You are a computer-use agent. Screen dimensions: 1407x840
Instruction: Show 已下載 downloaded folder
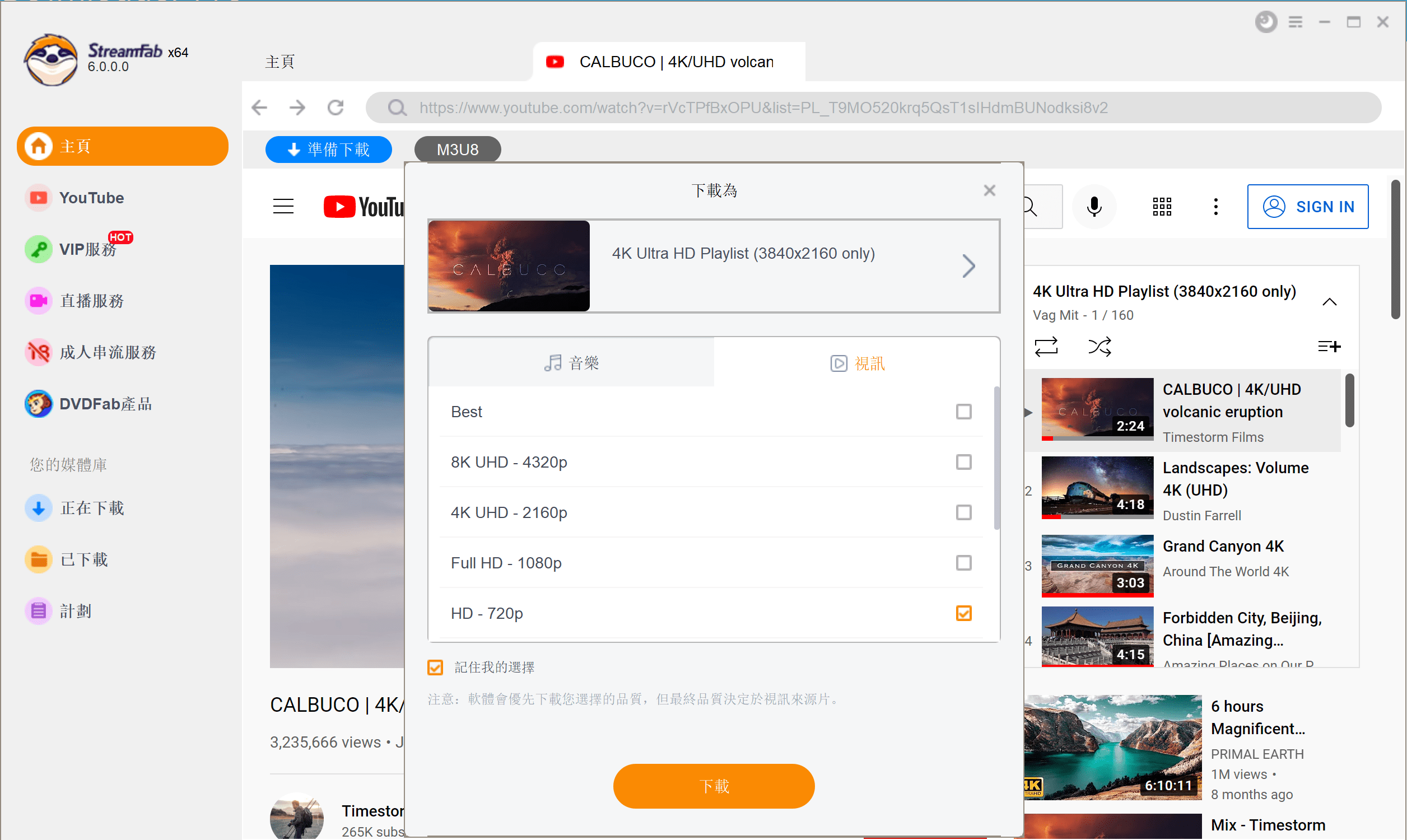tap(67, 559)
